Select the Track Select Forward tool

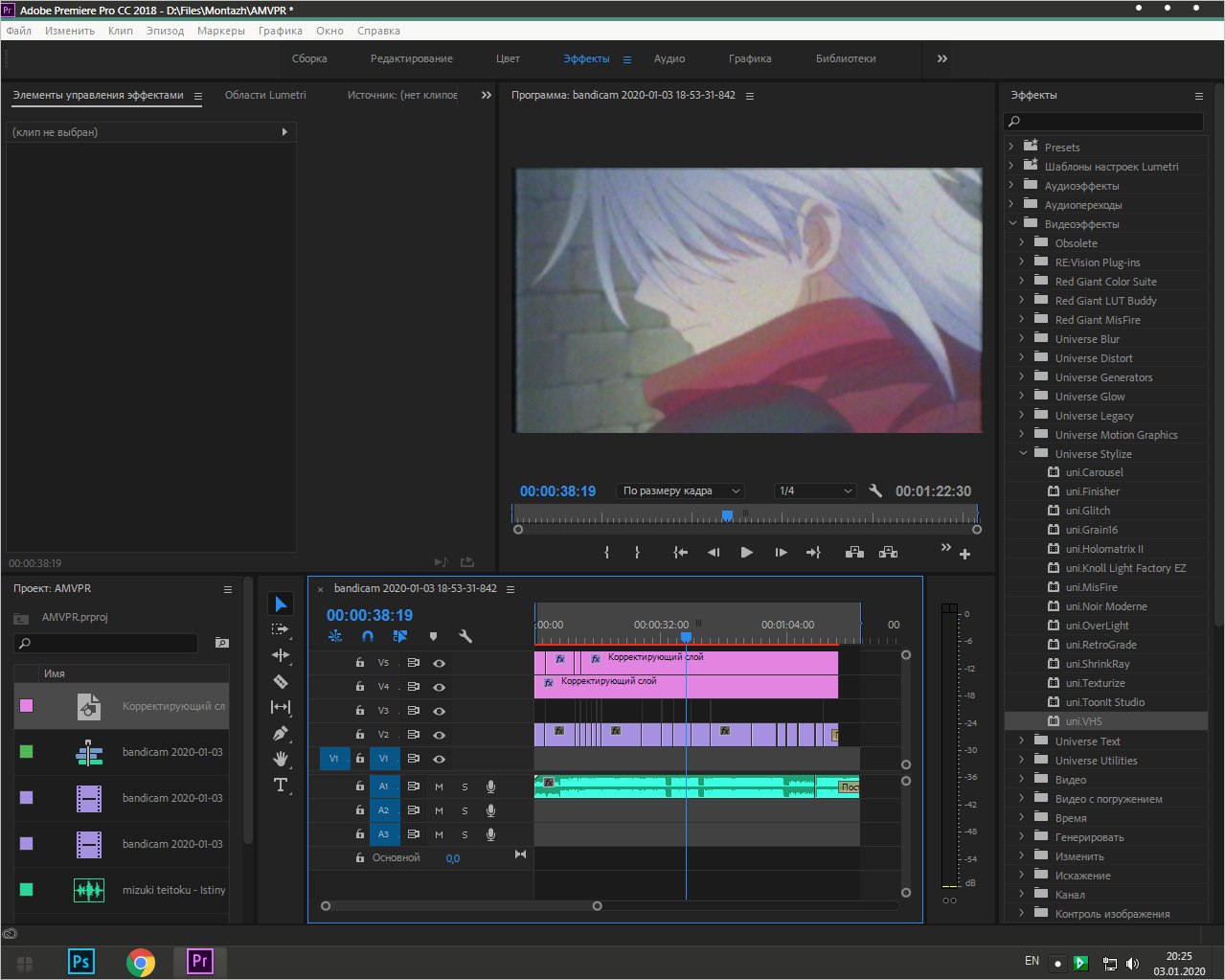(x=280, y=629)
